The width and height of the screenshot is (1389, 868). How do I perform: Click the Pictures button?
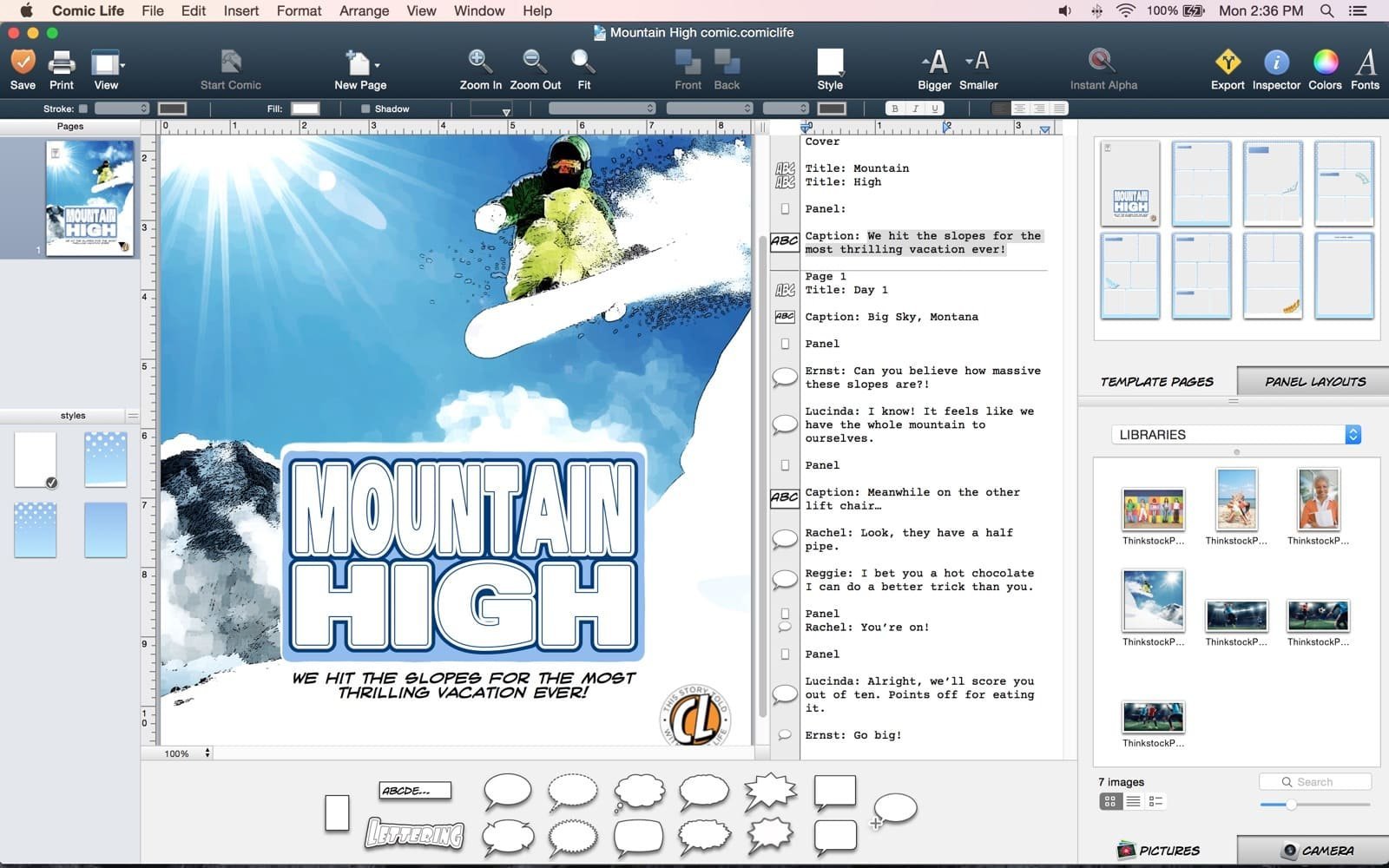coord(1158,851)
